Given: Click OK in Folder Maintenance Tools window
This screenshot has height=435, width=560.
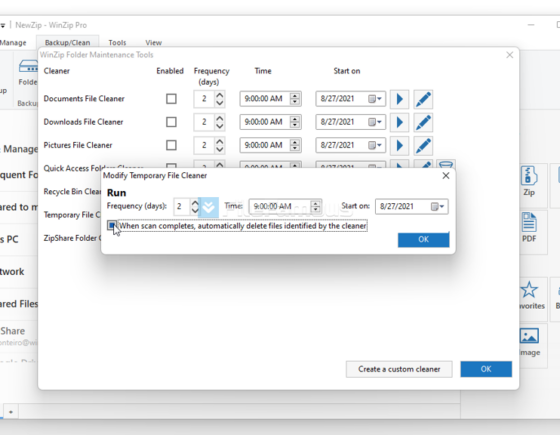Looking at the screenshot, I should point(486,369).
